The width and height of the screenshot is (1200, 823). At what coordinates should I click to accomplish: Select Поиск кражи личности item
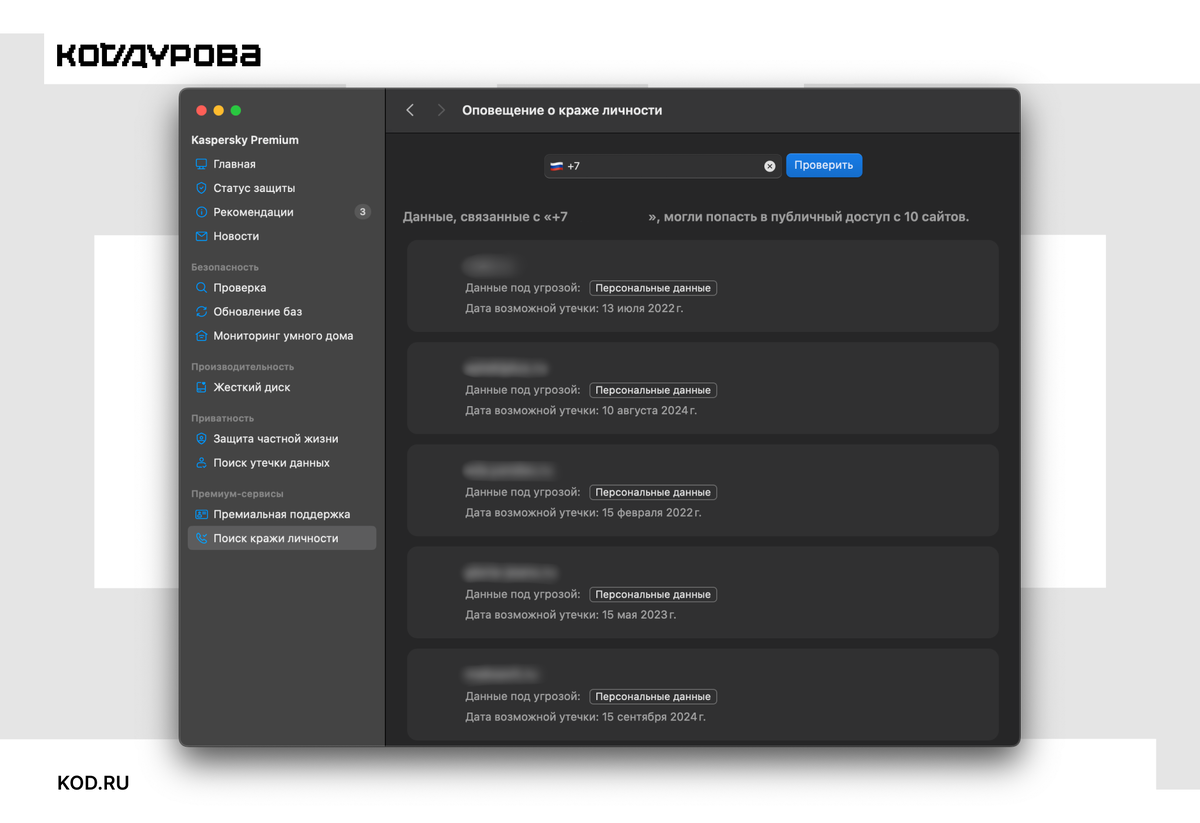(x=282, y=538)
